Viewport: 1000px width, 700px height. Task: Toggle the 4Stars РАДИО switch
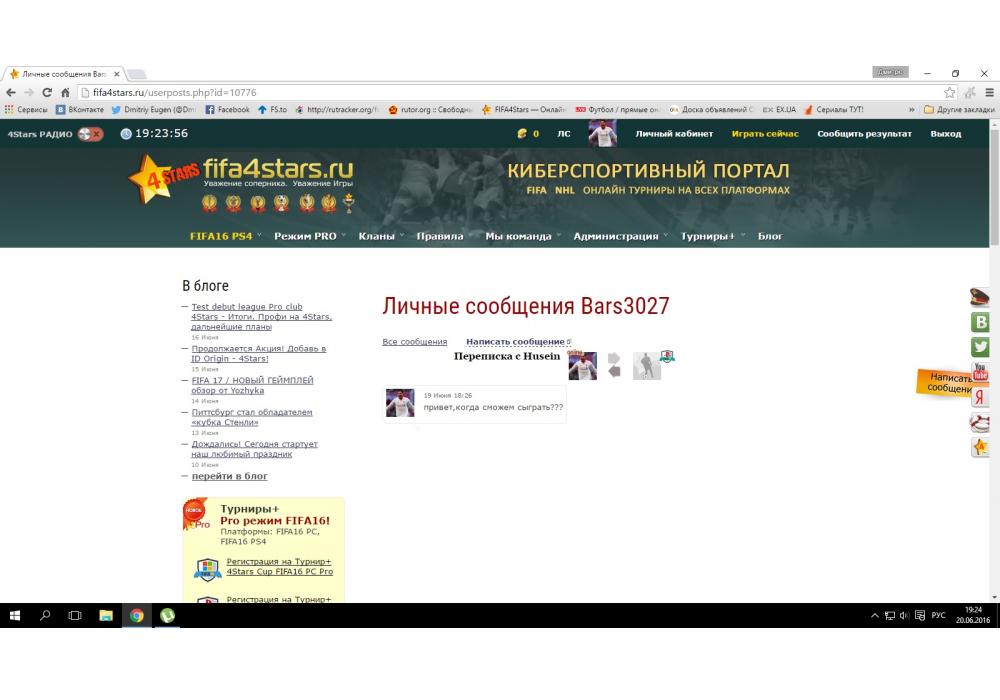pos(91,134)
